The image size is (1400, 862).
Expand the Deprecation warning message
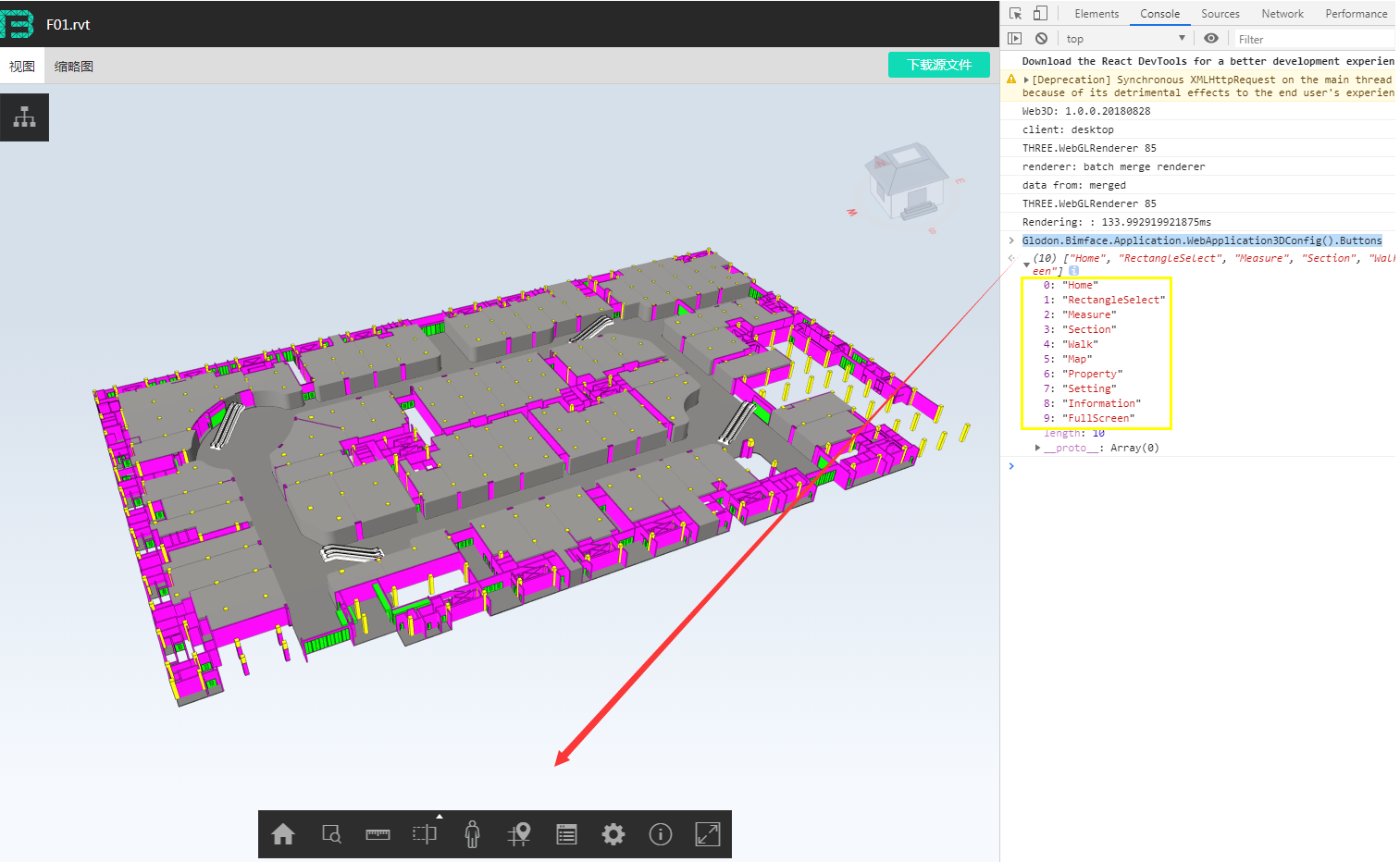pos(1026,80)
